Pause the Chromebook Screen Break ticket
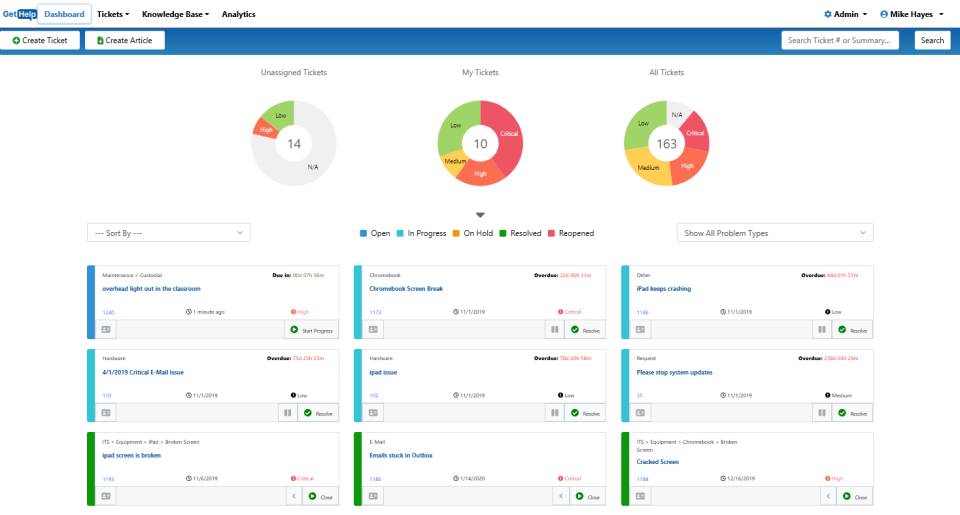Screen dimensions: 960x515 553,329
